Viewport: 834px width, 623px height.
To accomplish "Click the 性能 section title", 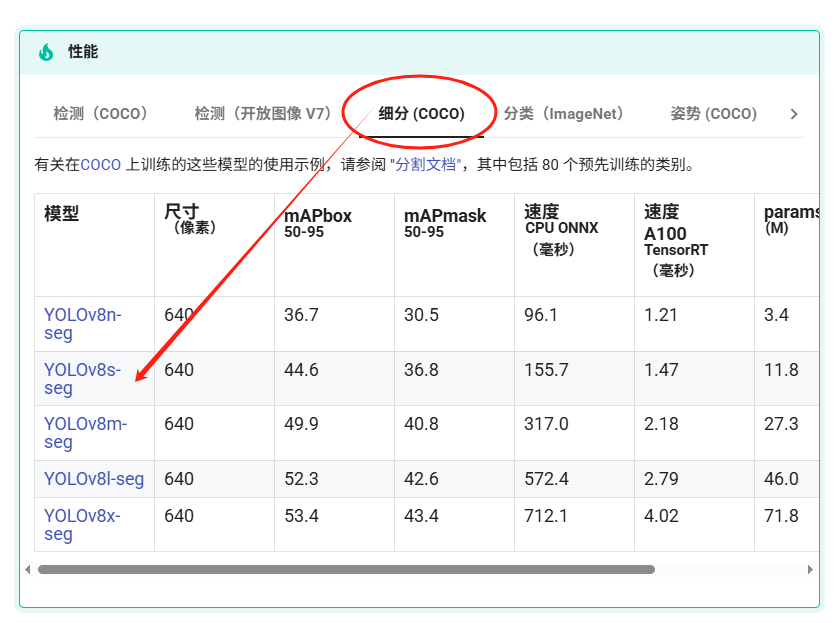I will pos(83,52).
